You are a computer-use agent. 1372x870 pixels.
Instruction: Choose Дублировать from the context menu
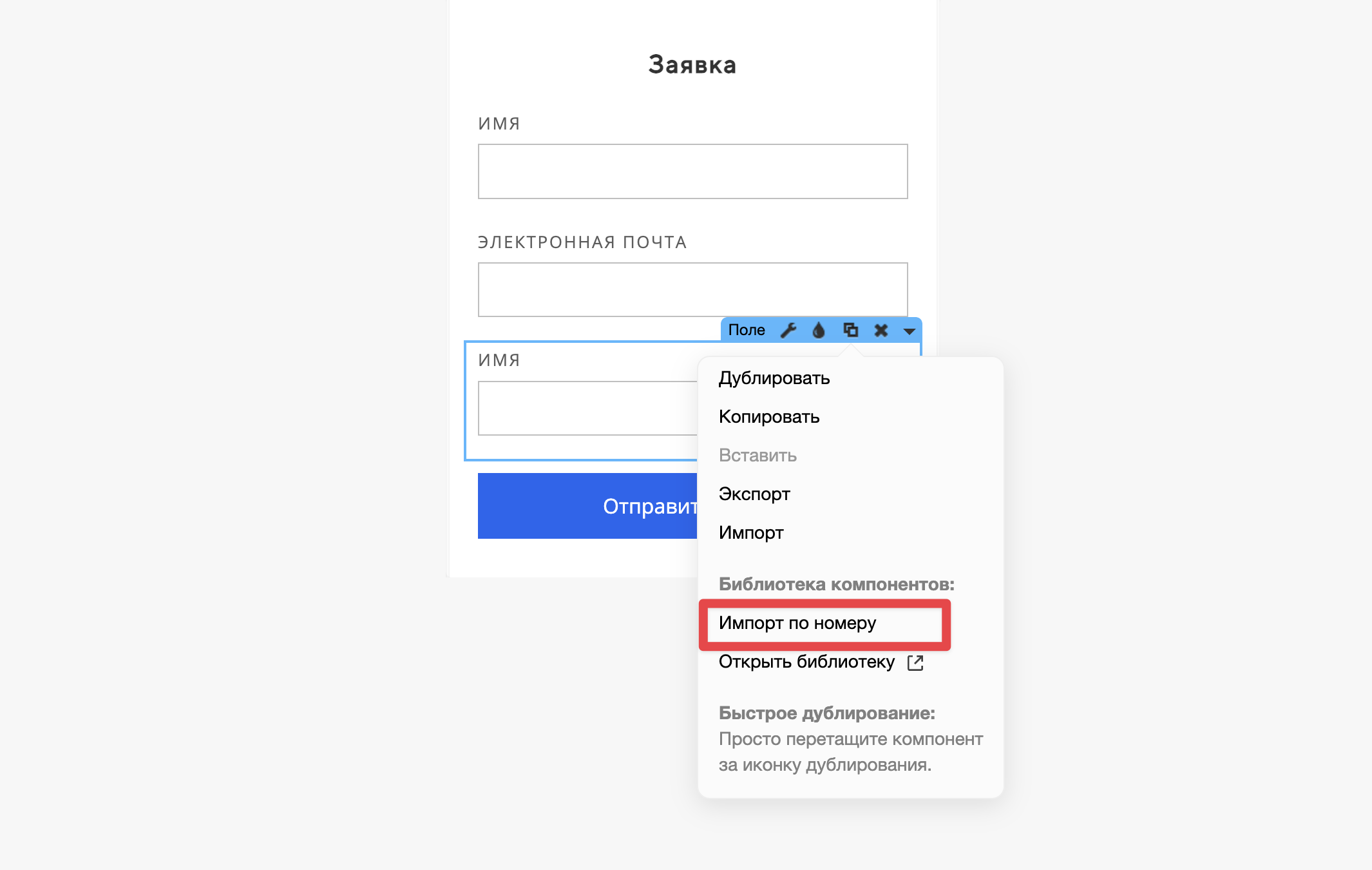pyautogui.click(x=774, y=378)
